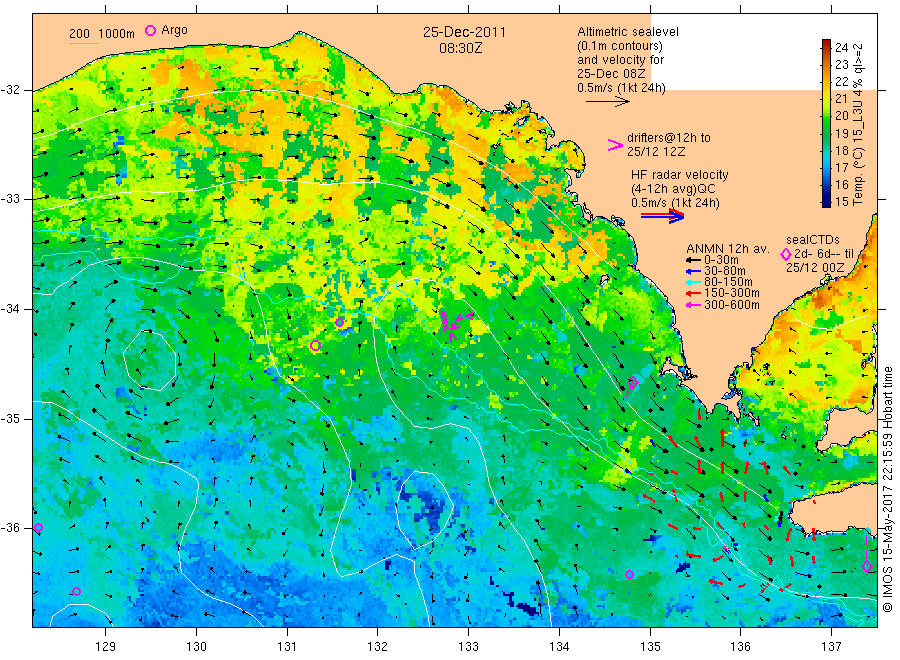Click the '150-300m' depth label

(732, 293)
